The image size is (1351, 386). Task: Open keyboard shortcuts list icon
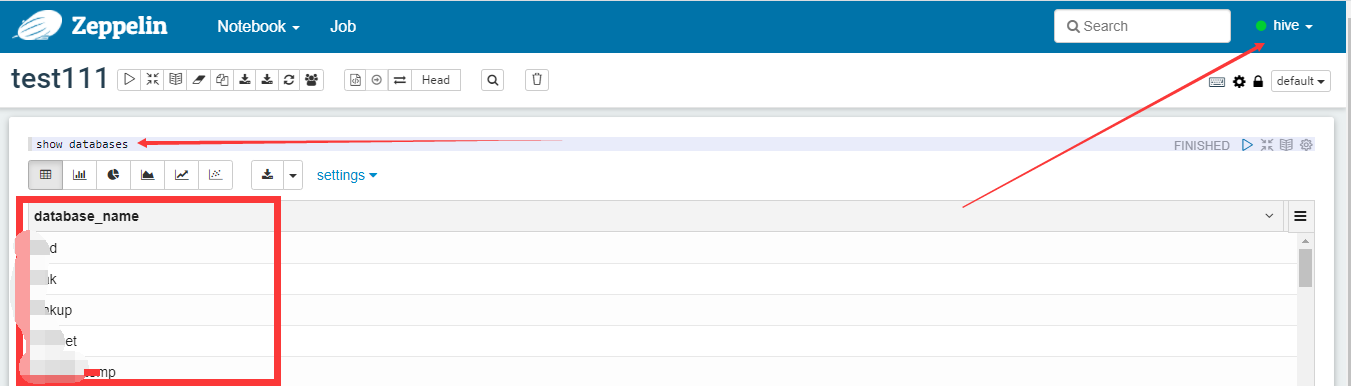coord(1217,81)
